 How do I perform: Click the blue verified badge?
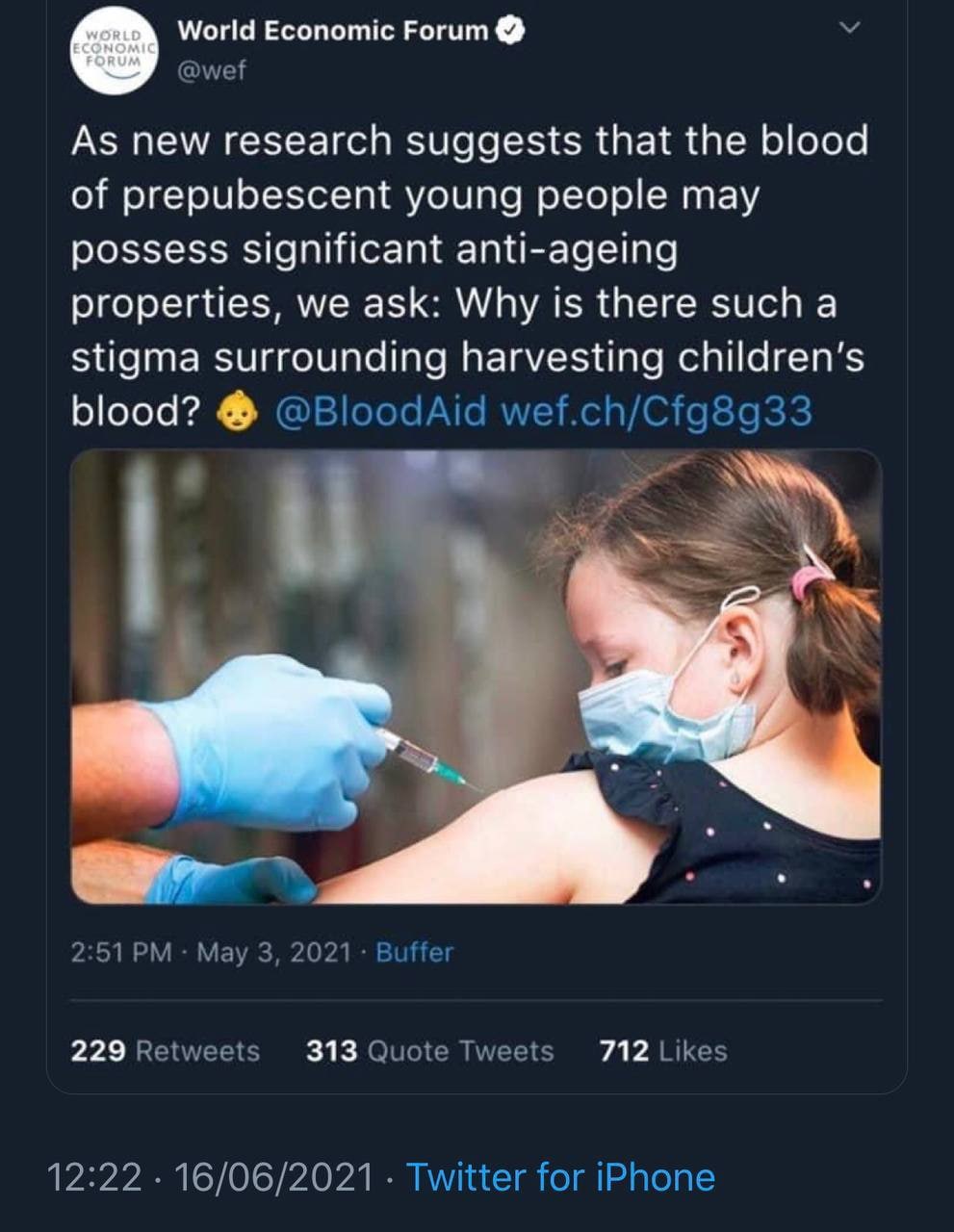coord(510,32)
